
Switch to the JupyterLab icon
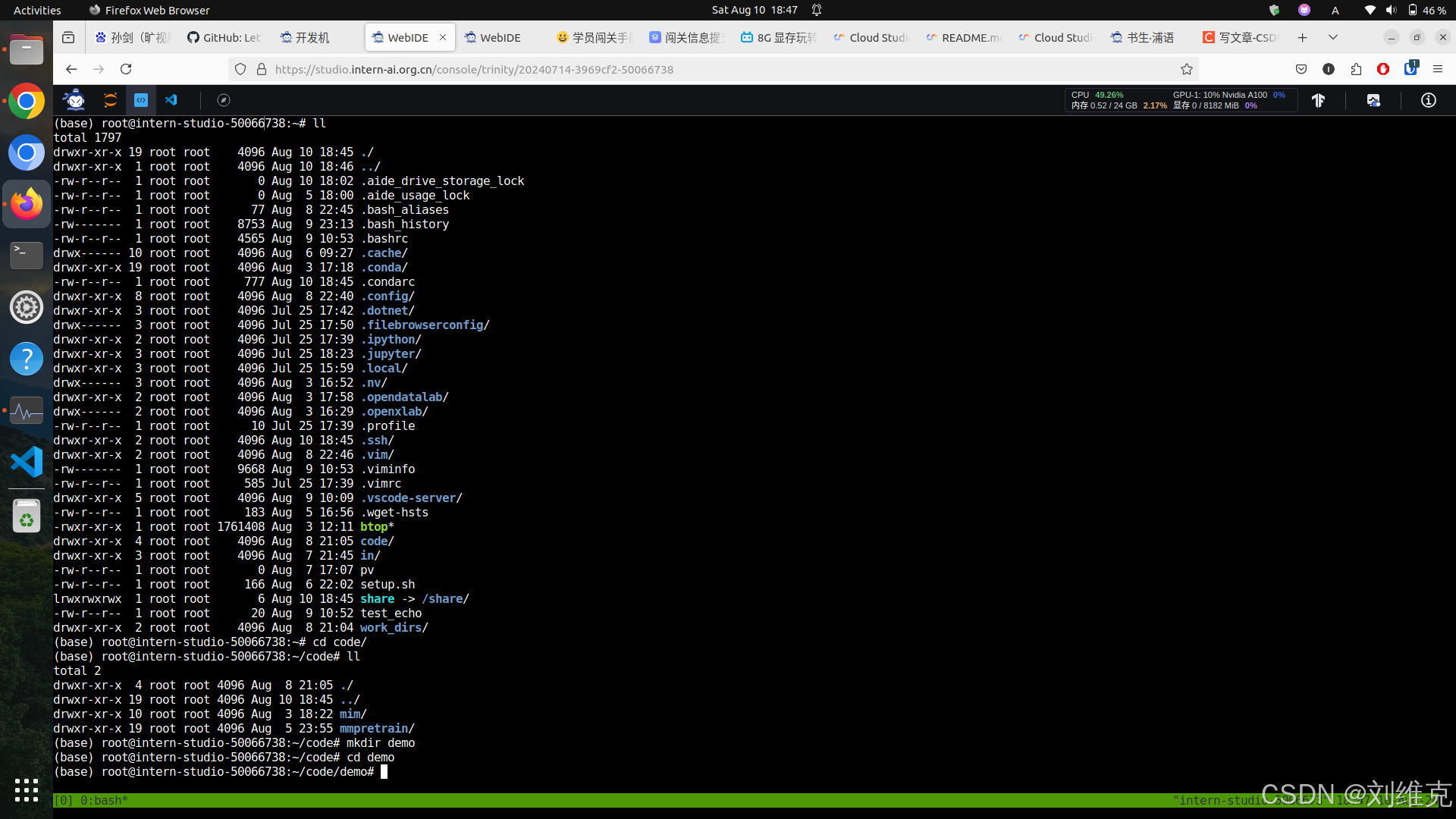111,100
